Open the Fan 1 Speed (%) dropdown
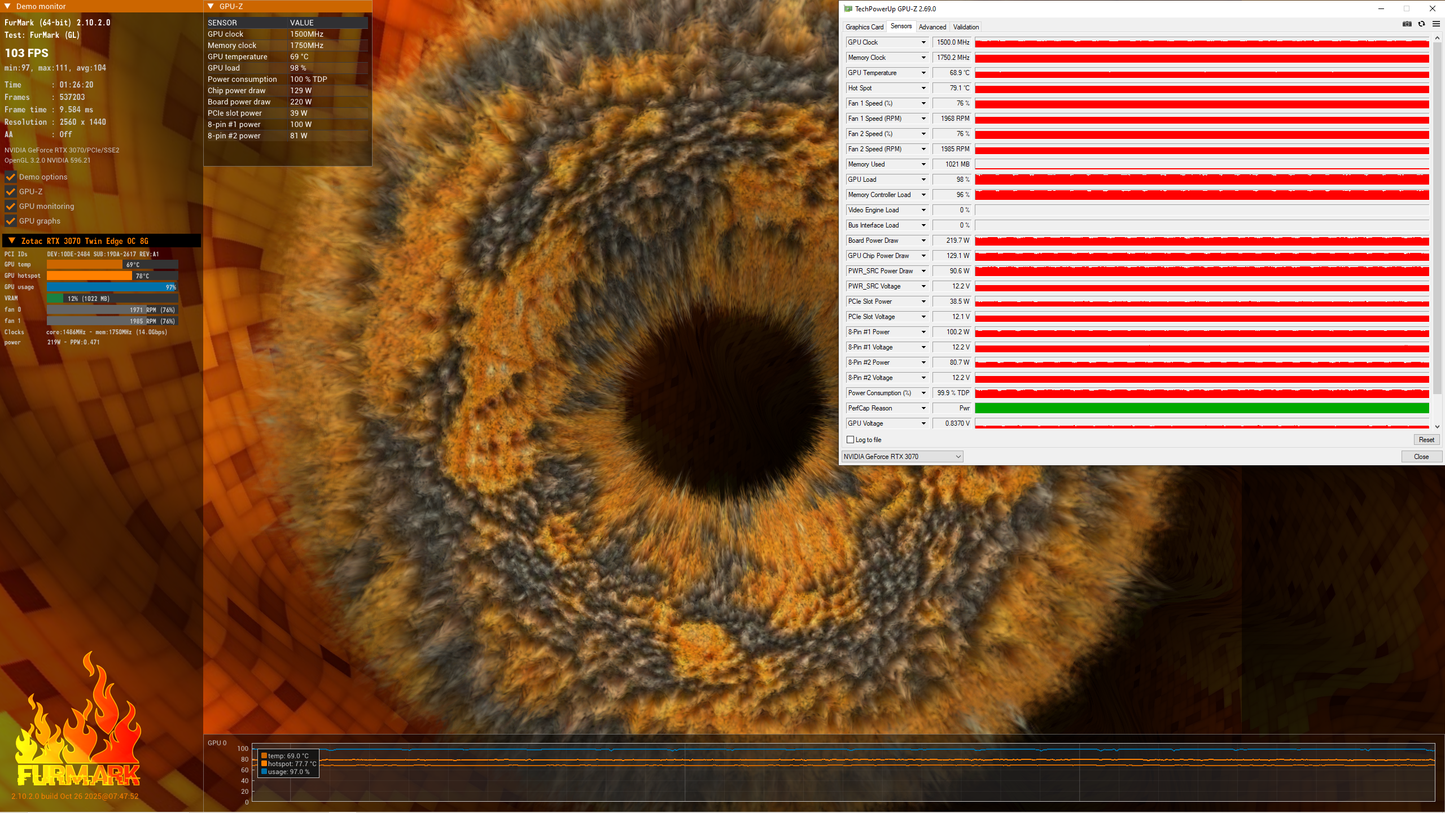The height and width of the screenshot is (813, 1445). 923,103
